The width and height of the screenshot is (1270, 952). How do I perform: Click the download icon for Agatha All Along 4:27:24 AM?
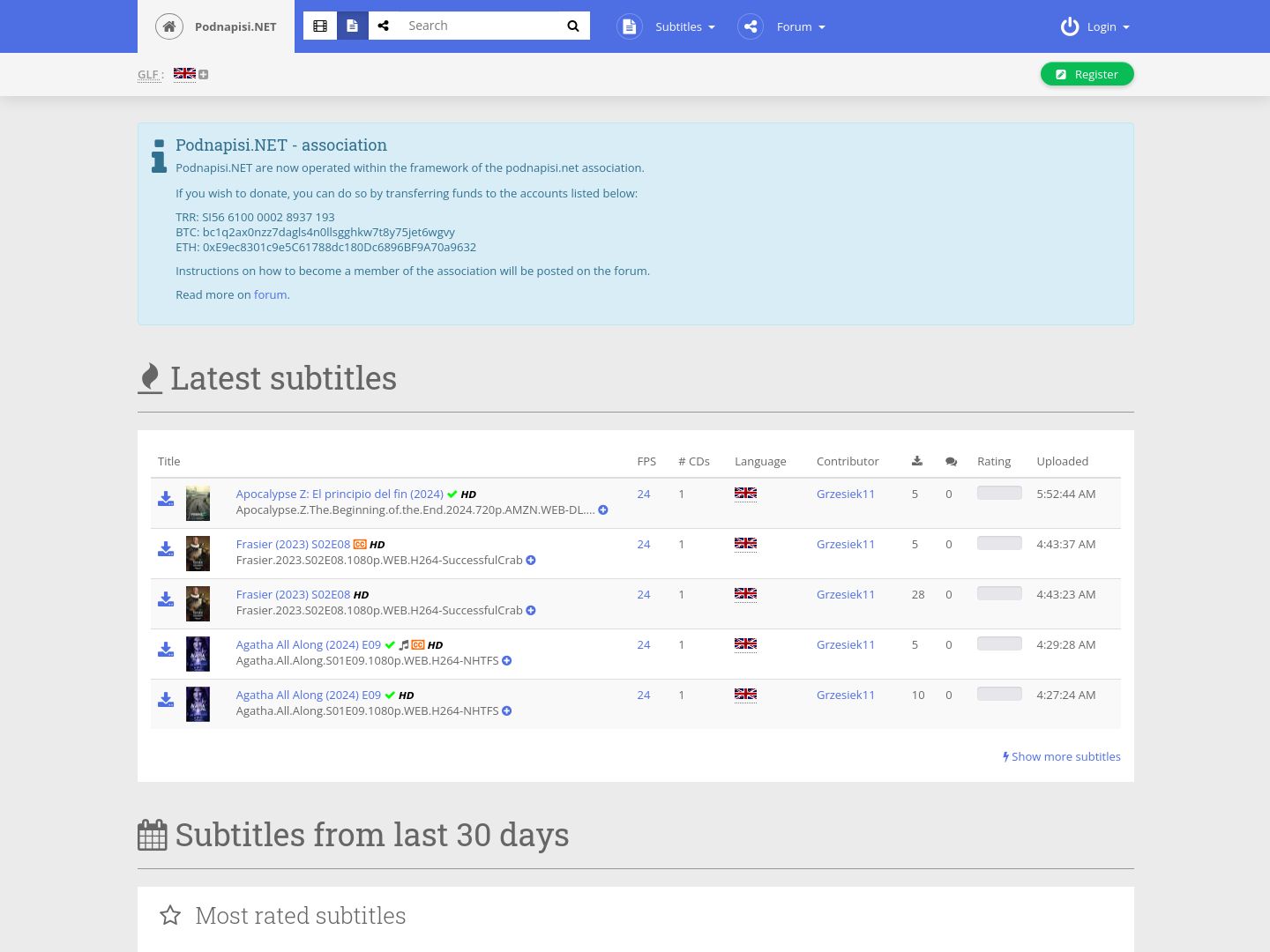[166, 700]
